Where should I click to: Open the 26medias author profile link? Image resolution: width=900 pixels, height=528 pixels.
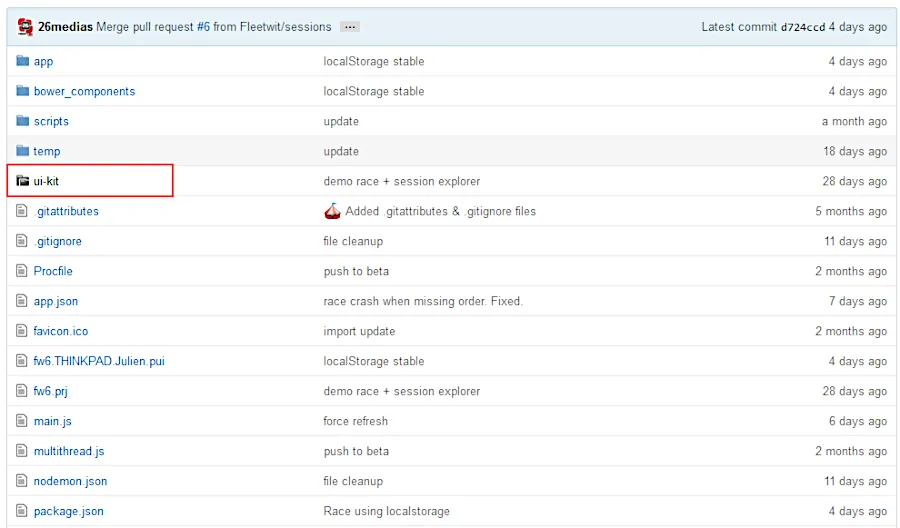point(65,27)
